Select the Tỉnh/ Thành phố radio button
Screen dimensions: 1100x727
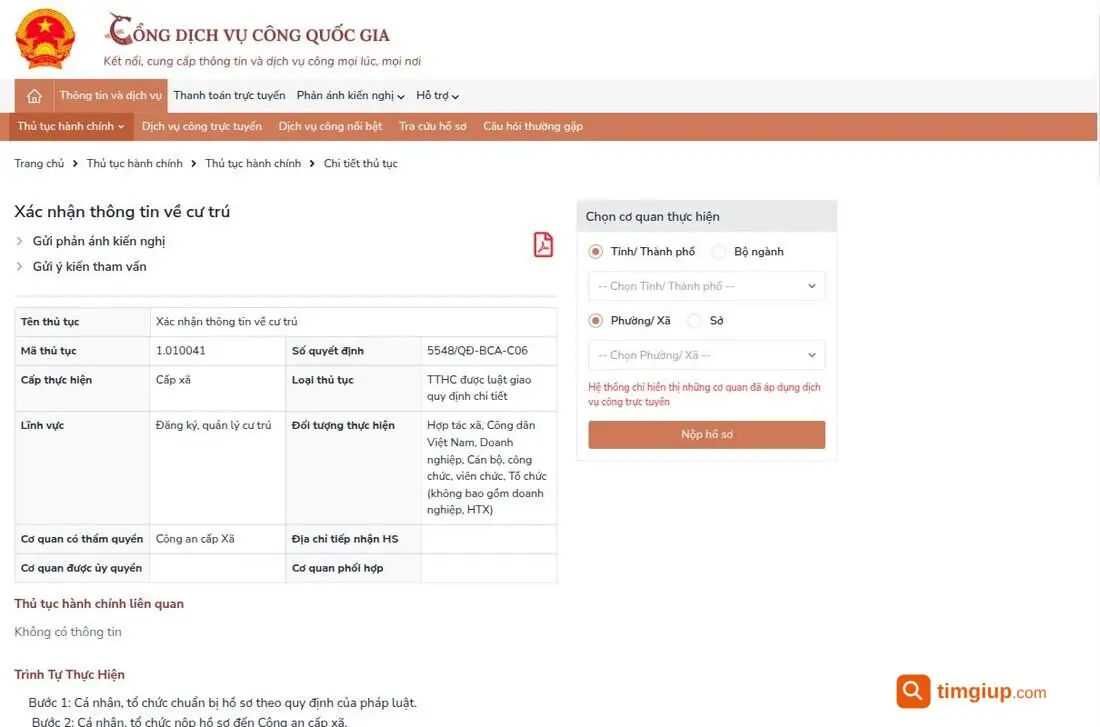[596, 251]
